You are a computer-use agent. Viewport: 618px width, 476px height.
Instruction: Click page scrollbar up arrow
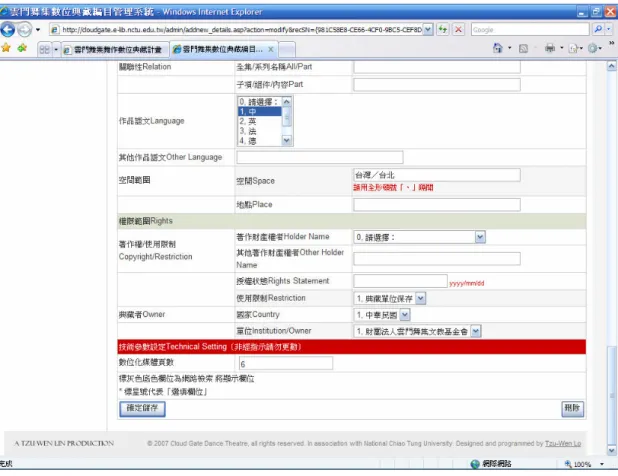click(611, 66)
